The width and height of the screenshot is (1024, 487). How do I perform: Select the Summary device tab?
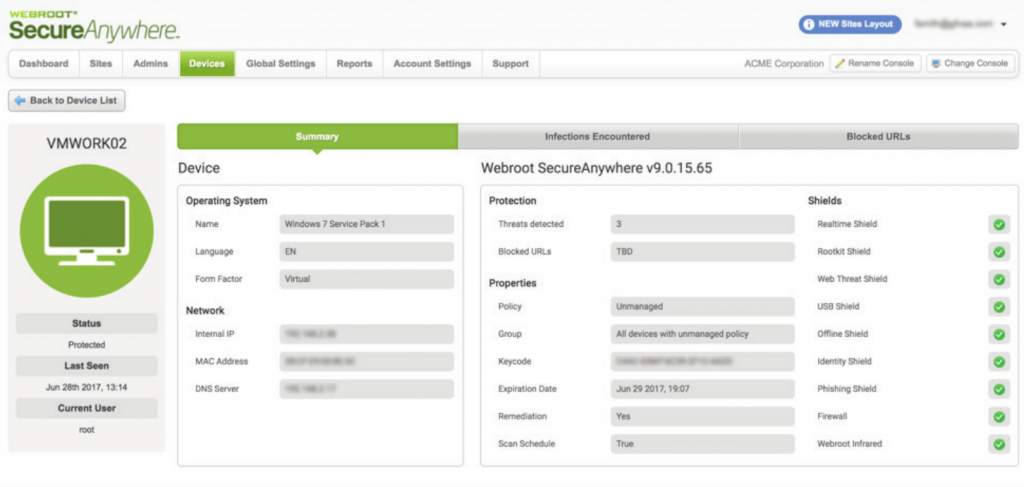(317, 136)
